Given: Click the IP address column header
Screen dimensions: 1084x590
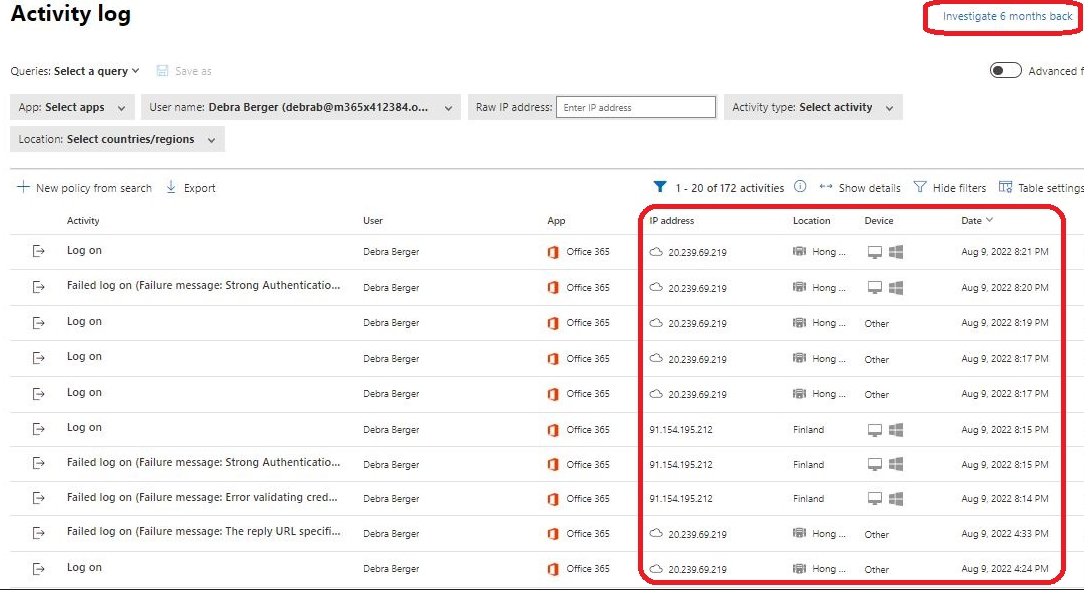Looking at the screenshot, I should [x=671, y=221].
